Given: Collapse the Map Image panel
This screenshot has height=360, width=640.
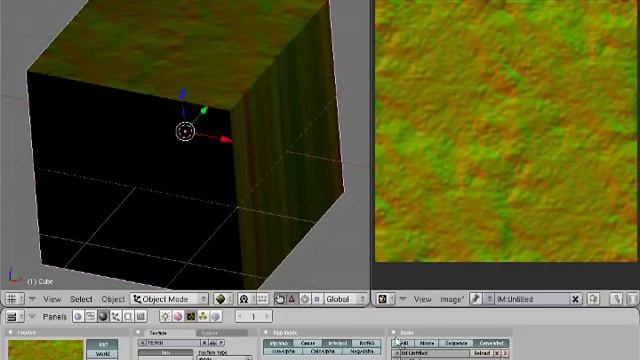Looking at the screenshot, I should (266, 333).
